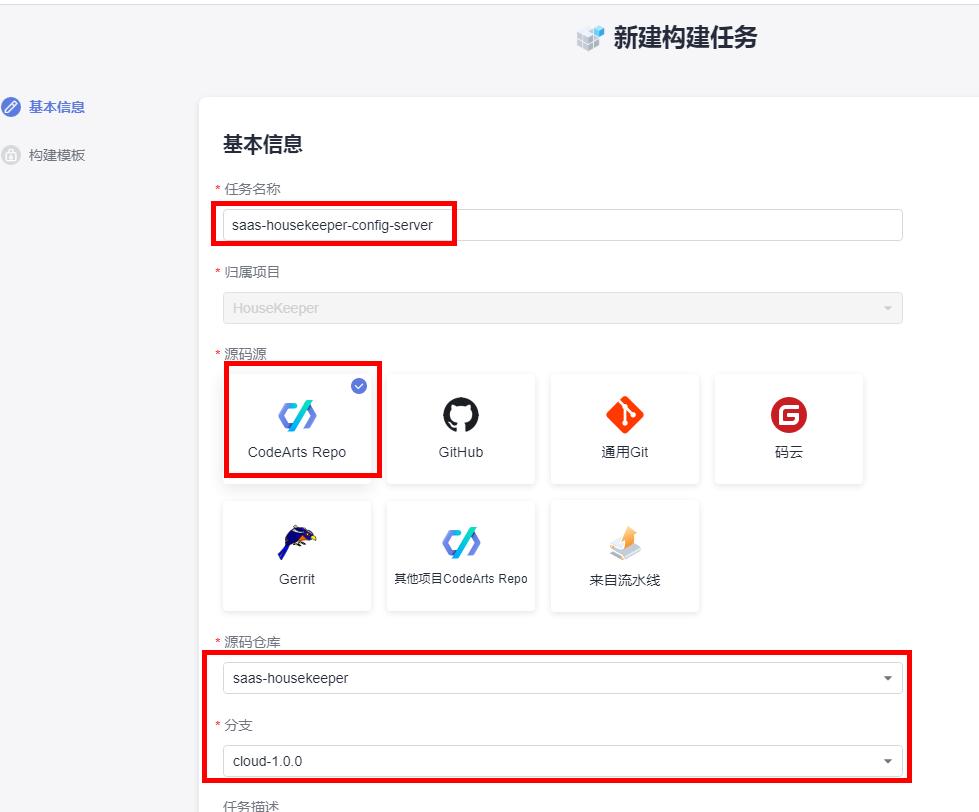Screen dimensions: 979x812
Task: Click the cloud-1.0.0 branch selection
Action: click(560, 760)
